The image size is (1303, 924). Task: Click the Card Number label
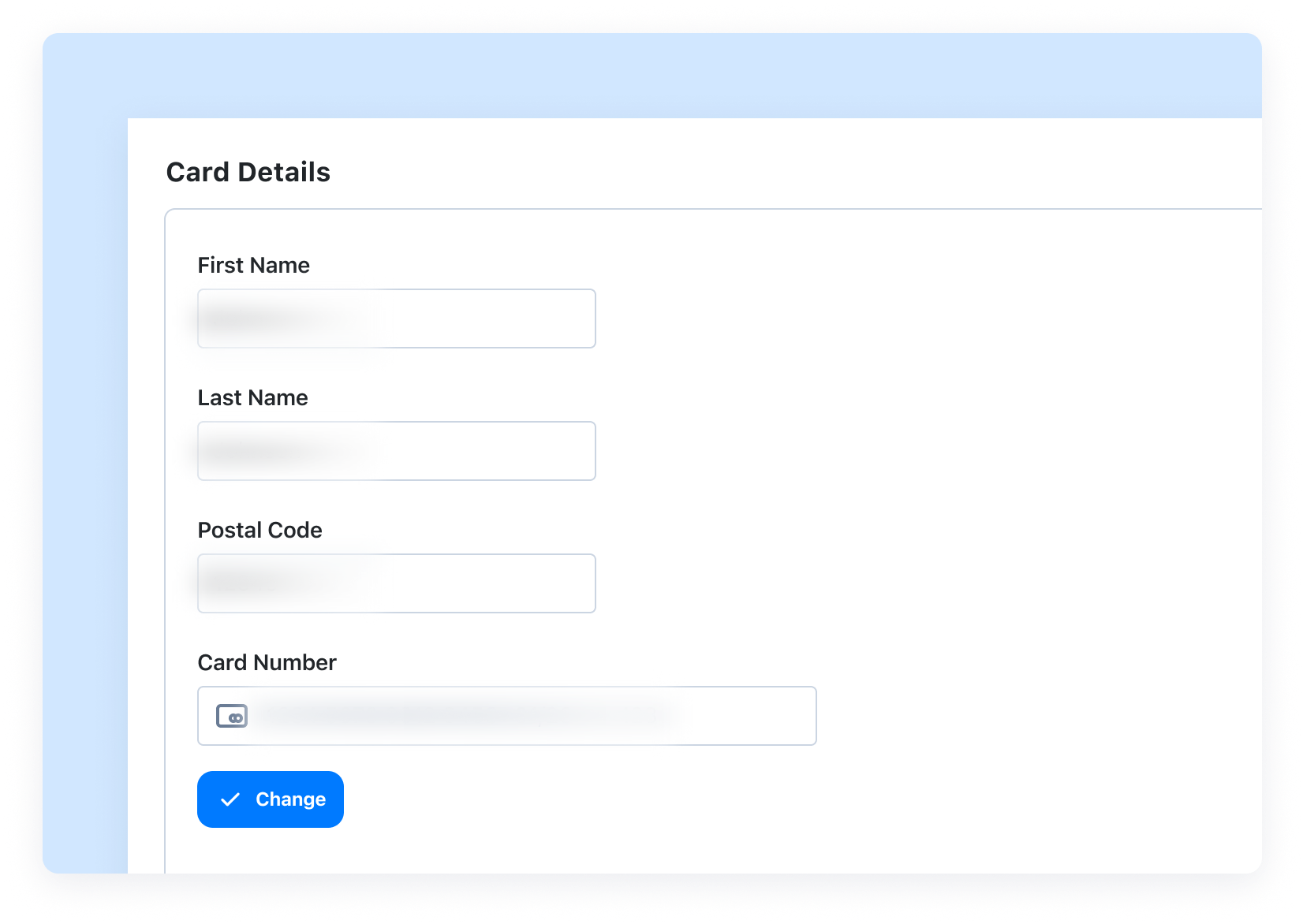267,662
